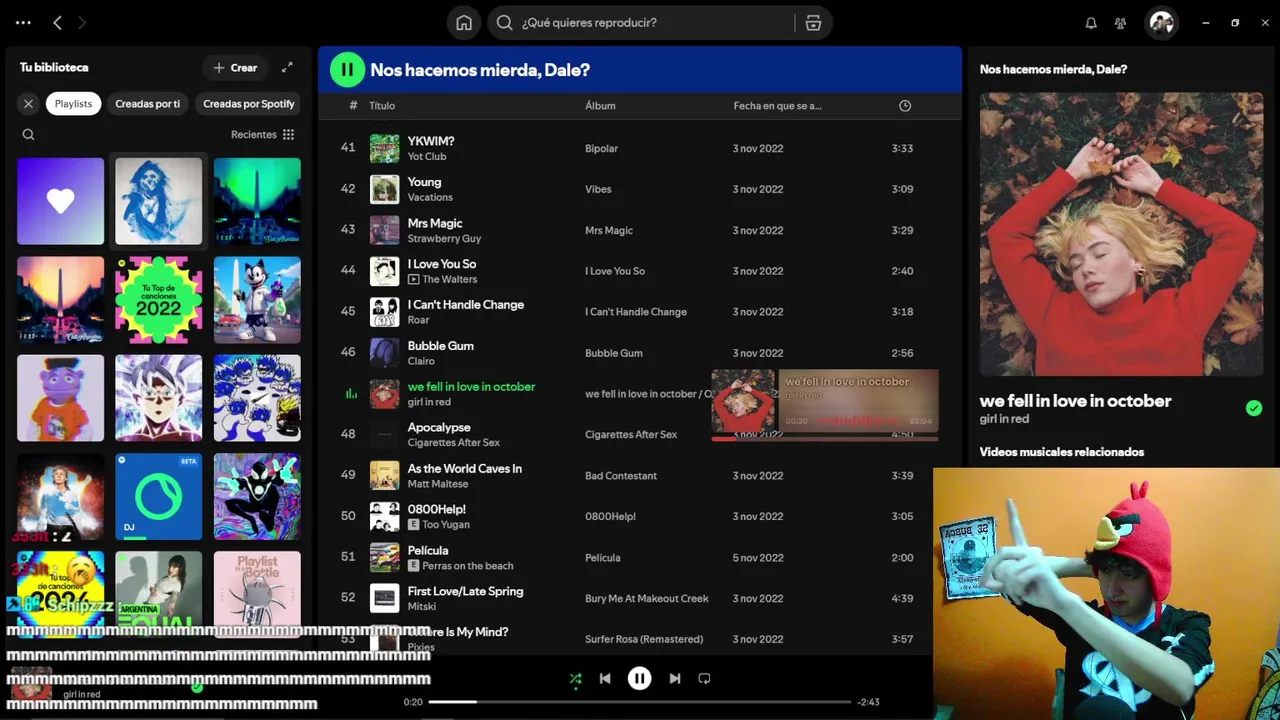Open Bury Me At Makeout Creek album
Screen dimensions: 1280x720
pos(647,599)
